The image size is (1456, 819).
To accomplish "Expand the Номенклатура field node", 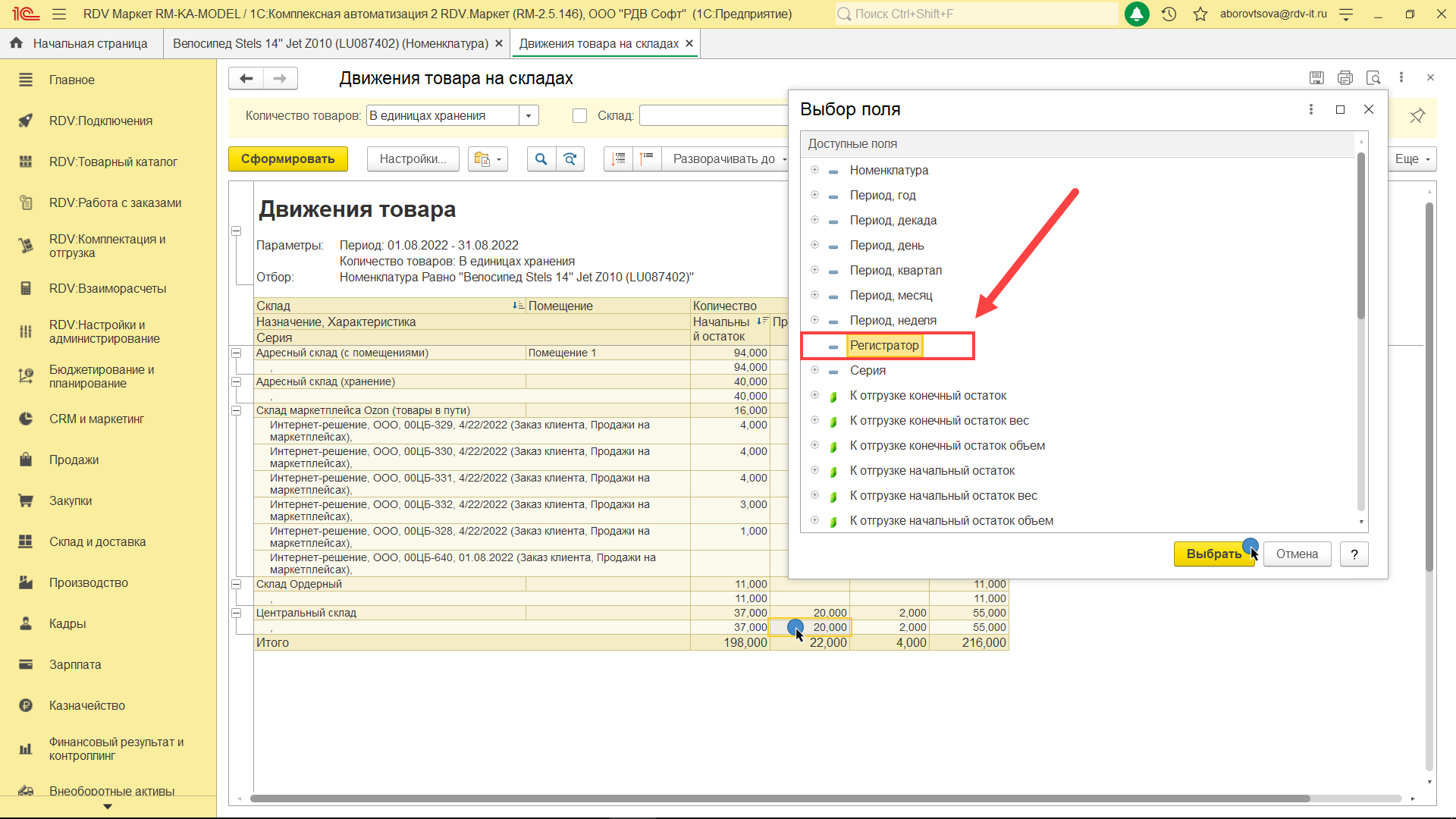I will 814,170.
